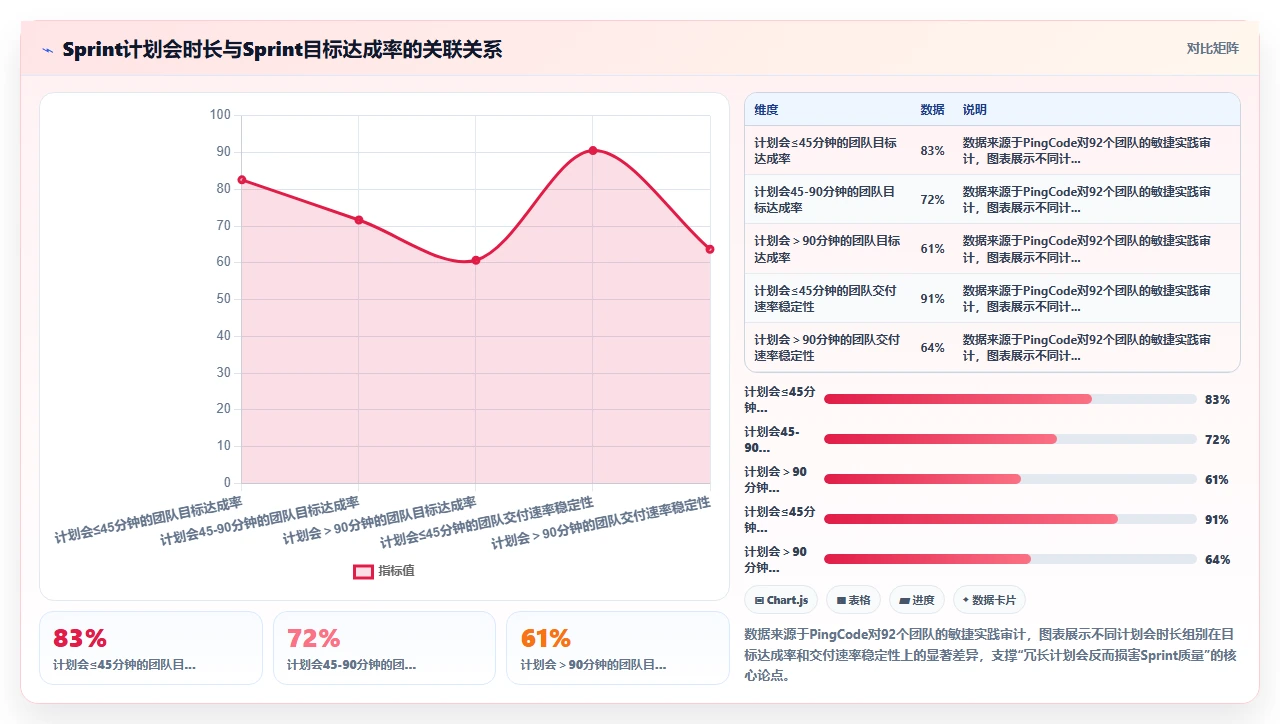
Task: Click the 91% progress value label
Action: (1217, 519)
